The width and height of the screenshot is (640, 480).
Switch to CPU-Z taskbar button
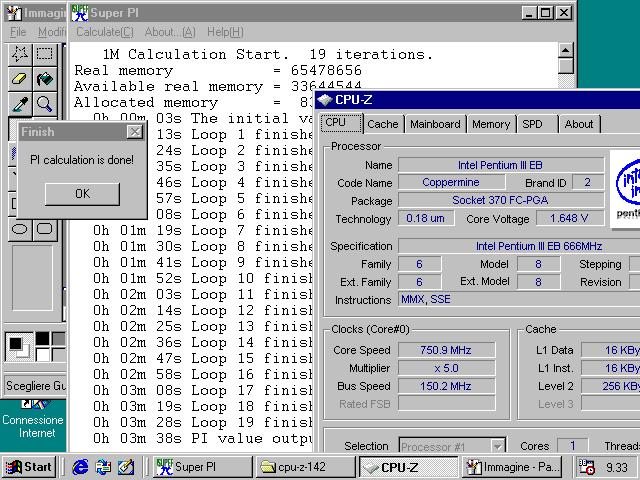[x=409, y=467]
